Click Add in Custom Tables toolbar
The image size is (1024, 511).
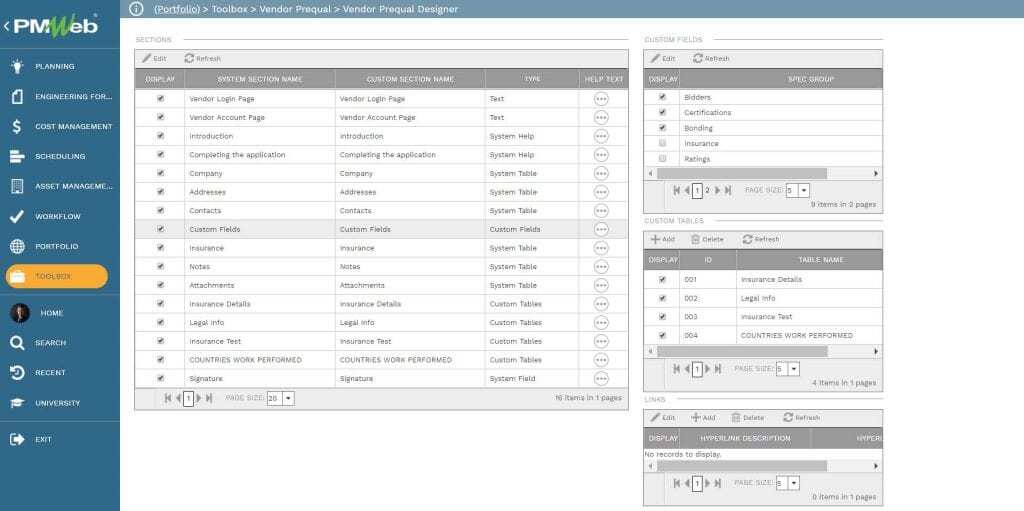(x=663, y=239)
